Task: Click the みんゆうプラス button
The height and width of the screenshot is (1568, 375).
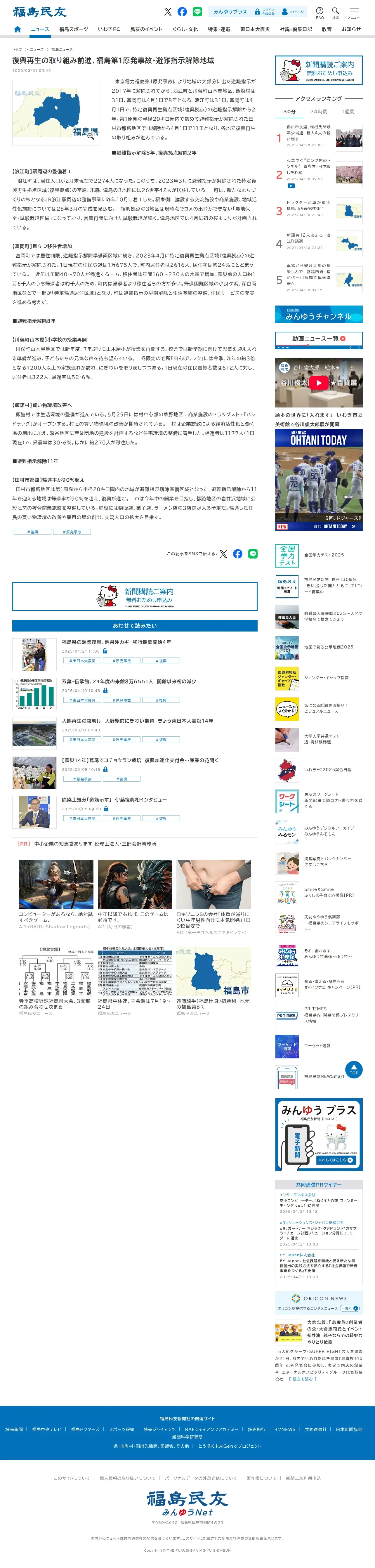Action: [230, 12]
